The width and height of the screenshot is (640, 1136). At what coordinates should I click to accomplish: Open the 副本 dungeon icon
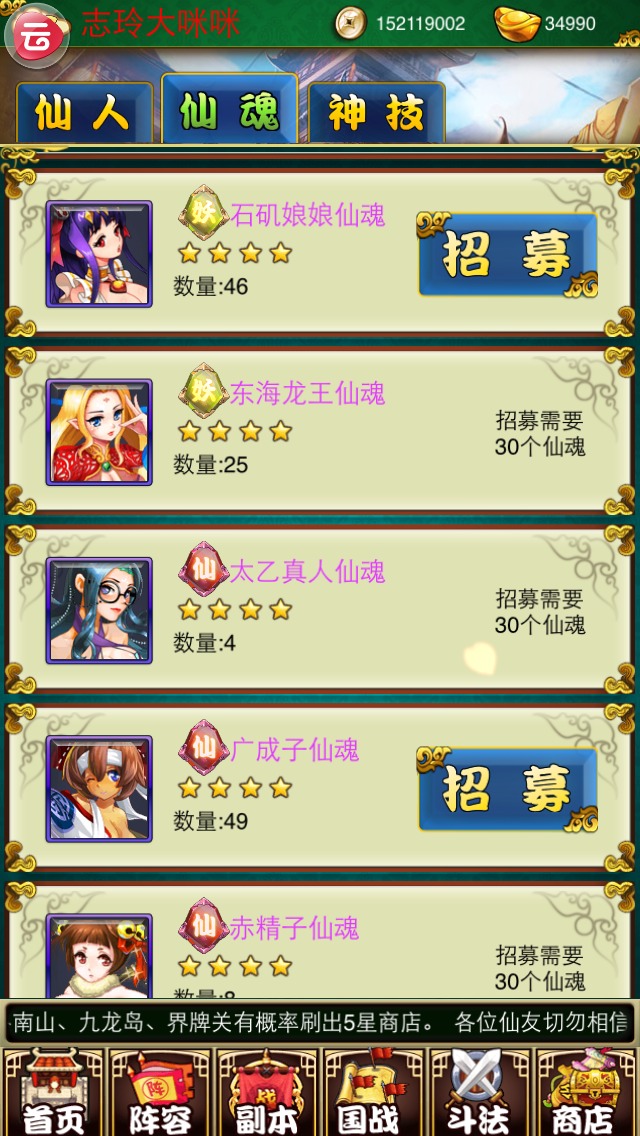(267, 1092)
